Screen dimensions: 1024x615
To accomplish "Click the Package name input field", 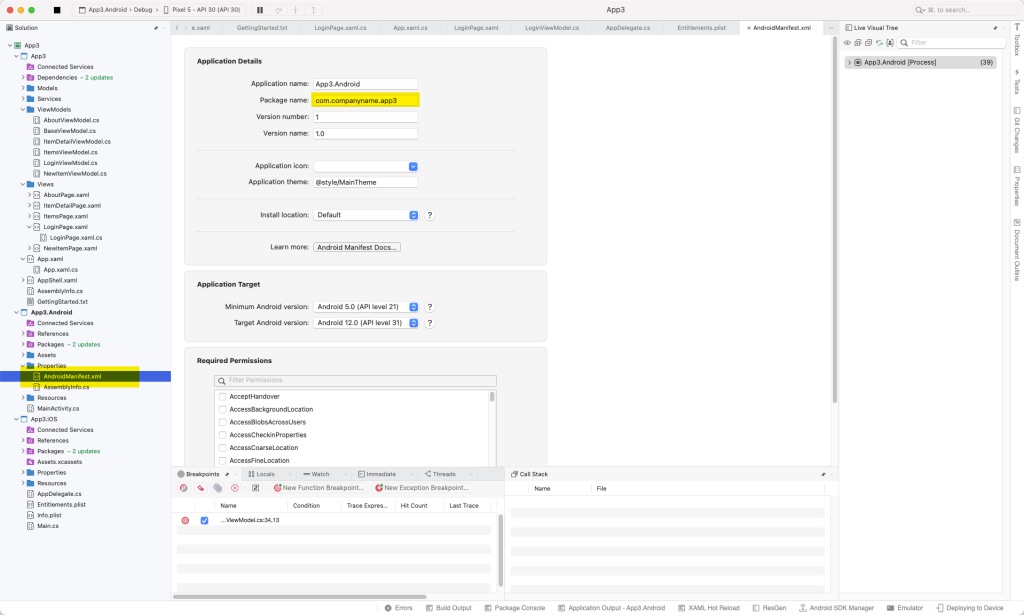I will point(365,100).
